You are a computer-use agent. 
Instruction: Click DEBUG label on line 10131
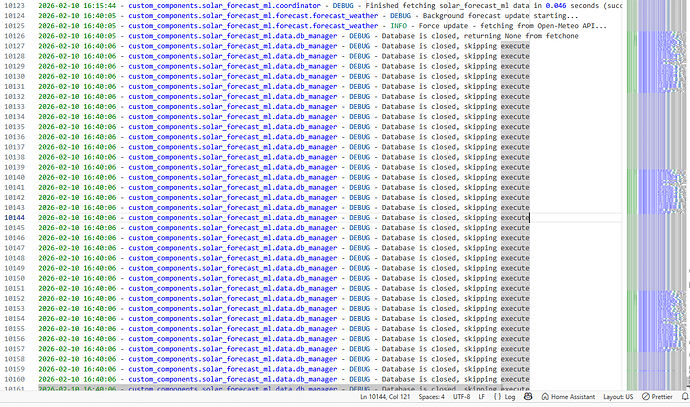point(360,87)
